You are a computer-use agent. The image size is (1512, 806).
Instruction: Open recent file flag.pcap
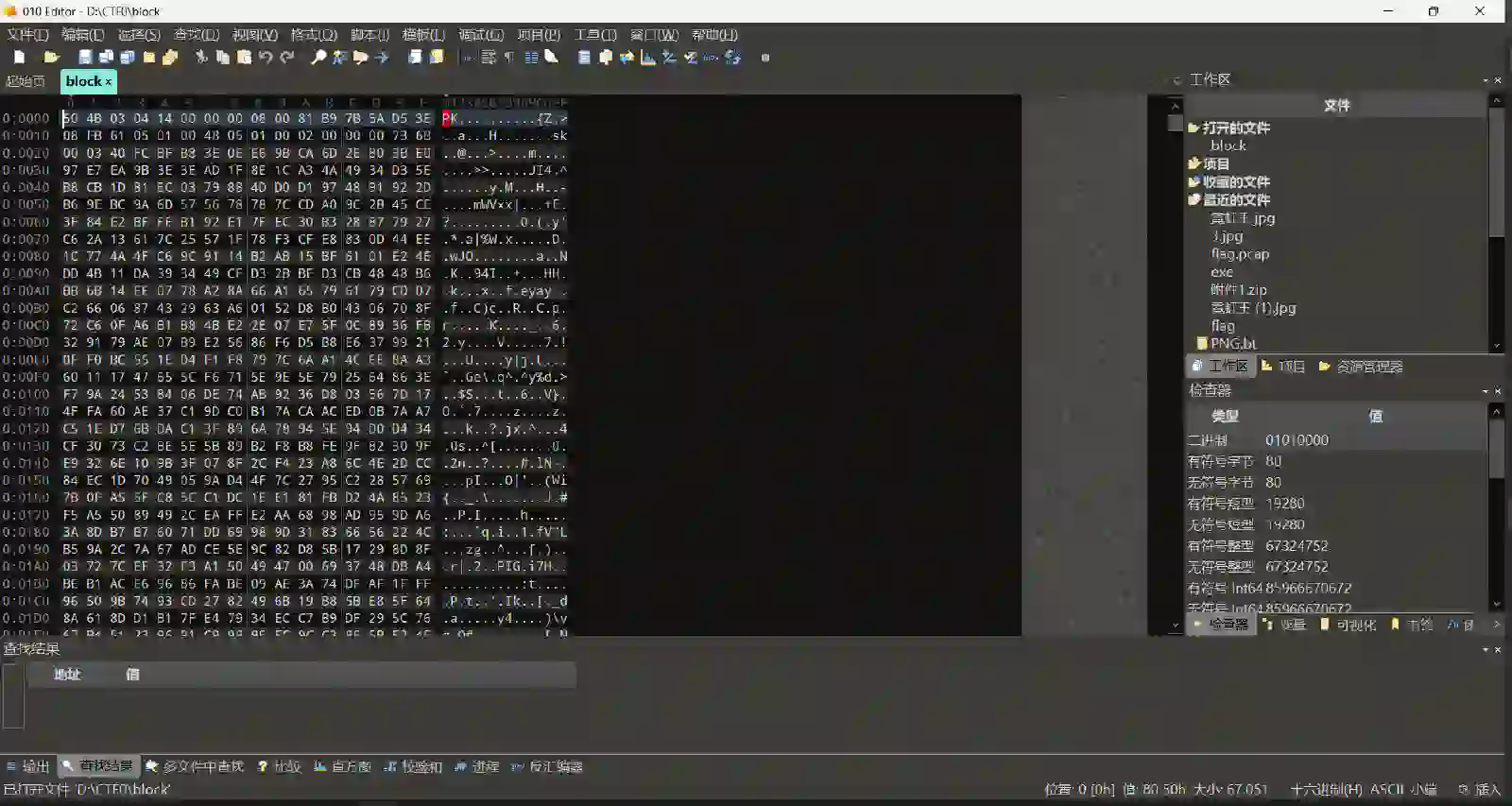[x=1240, y=254]
